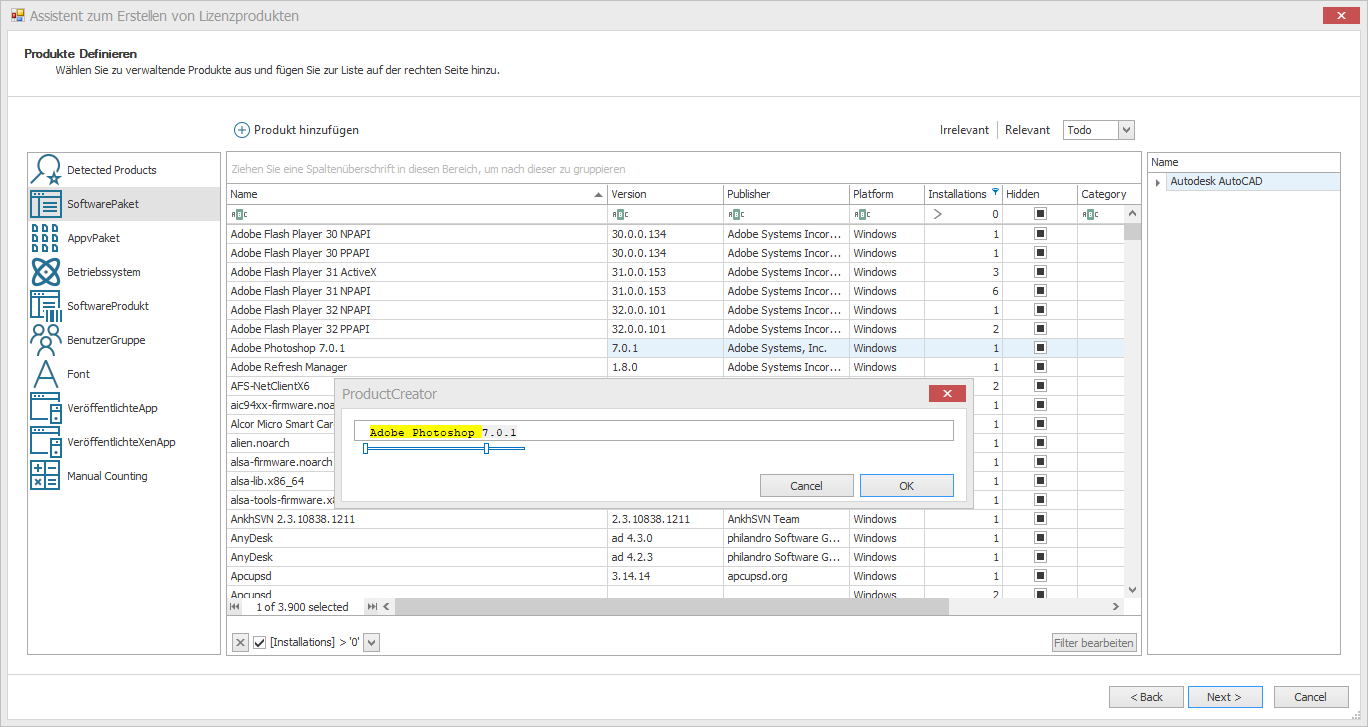Select the VeröffentlichteXenApp category icon
This screenshot has height=727, width=1368.
pyautogui.click(x=46, y=442)
